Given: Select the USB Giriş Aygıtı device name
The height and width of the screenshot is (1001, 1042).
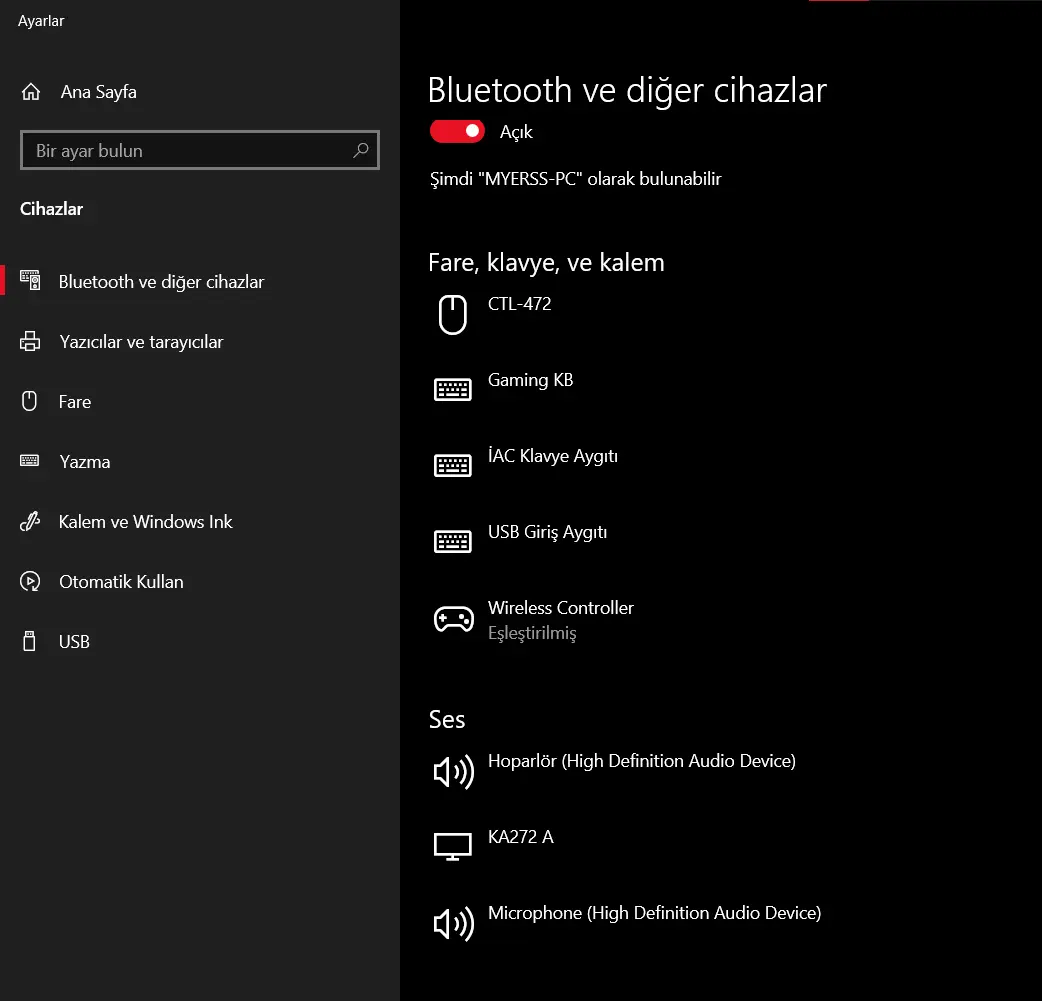Looking at the screenshot, I should (x=547, y=532).
